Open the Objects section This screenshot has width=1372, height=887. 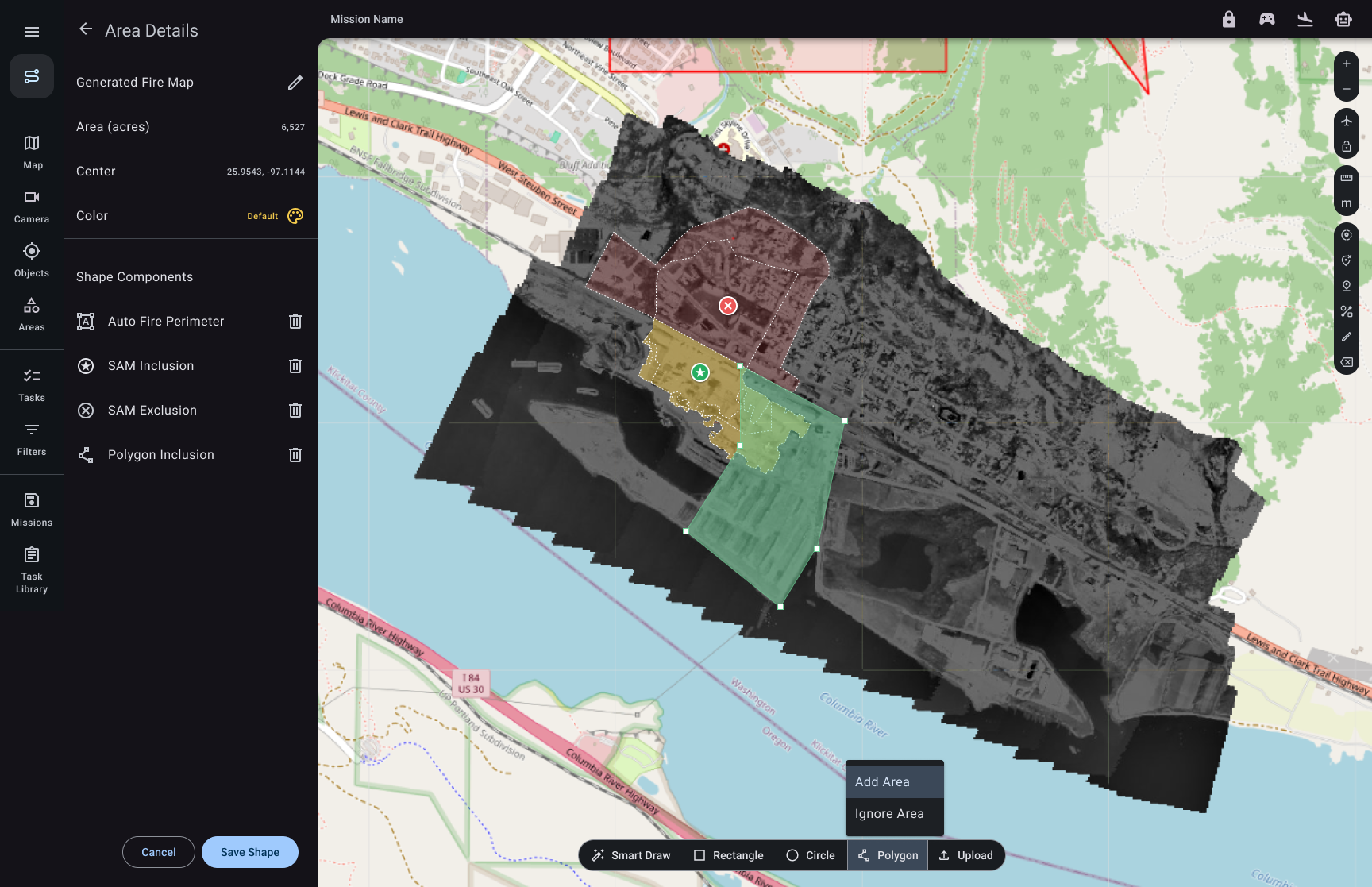tap(32, 260)
